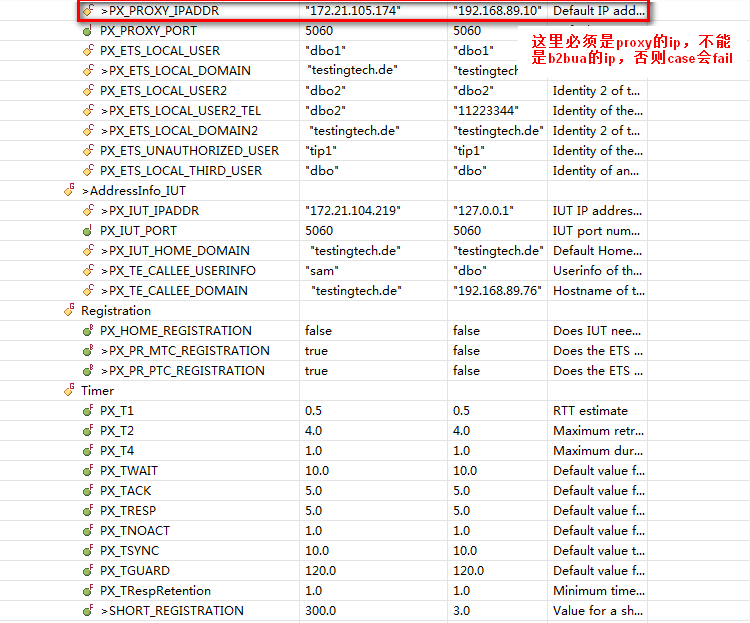Click icon beside PX_TGUARD
This screenshot has width=750, height=623.
tap(88, 571)
